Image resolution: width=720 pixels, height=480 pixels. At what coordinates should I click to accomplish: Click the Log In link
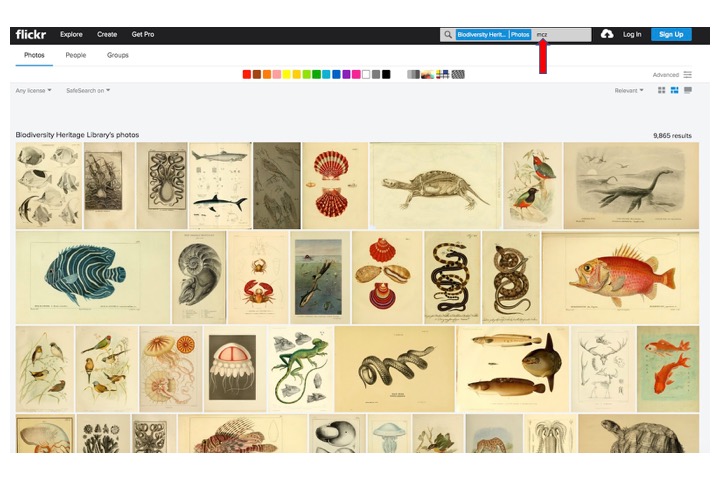(x=632, y=34)
